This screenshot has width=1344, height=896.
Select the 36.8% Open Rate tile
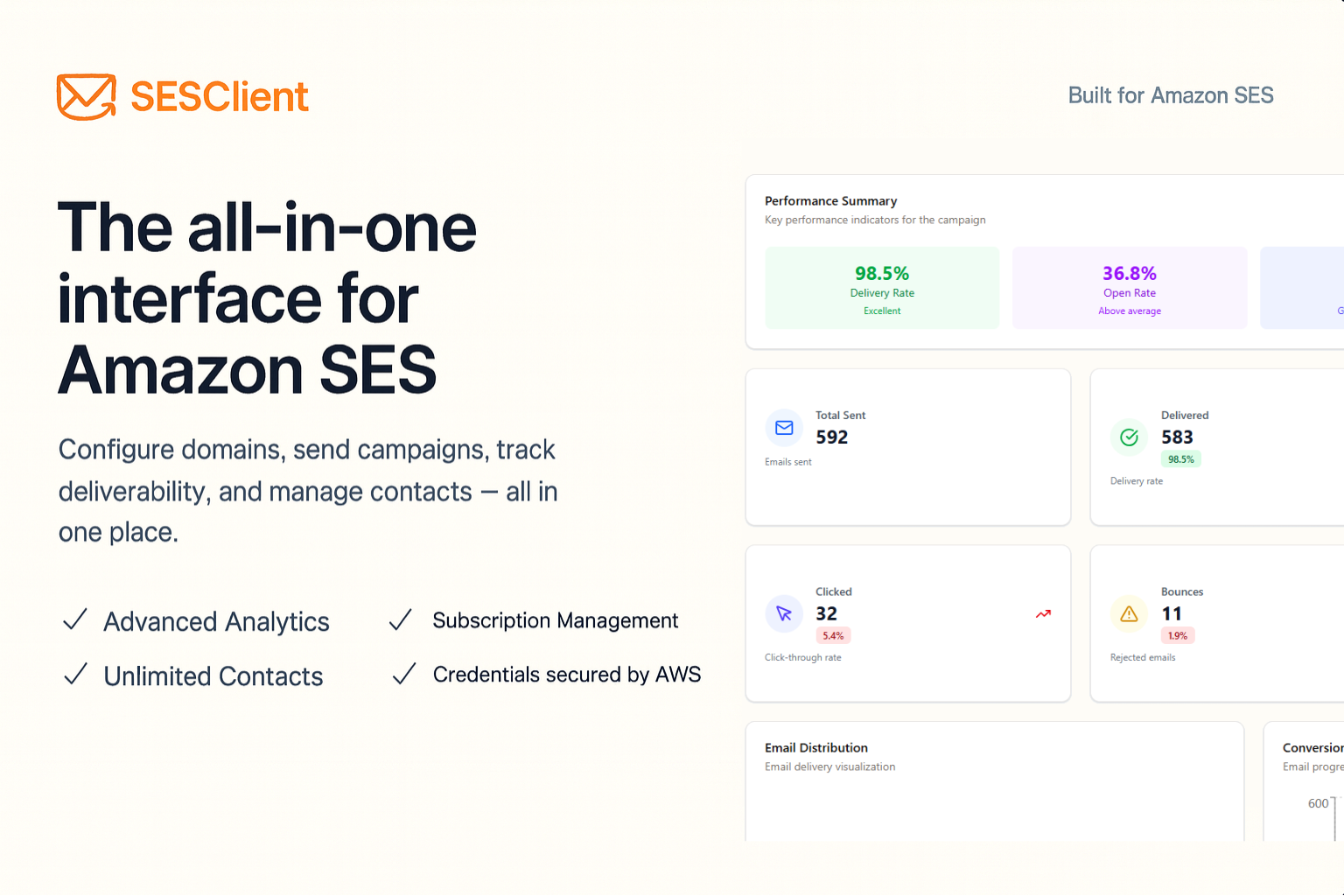tap(1129, 288)
